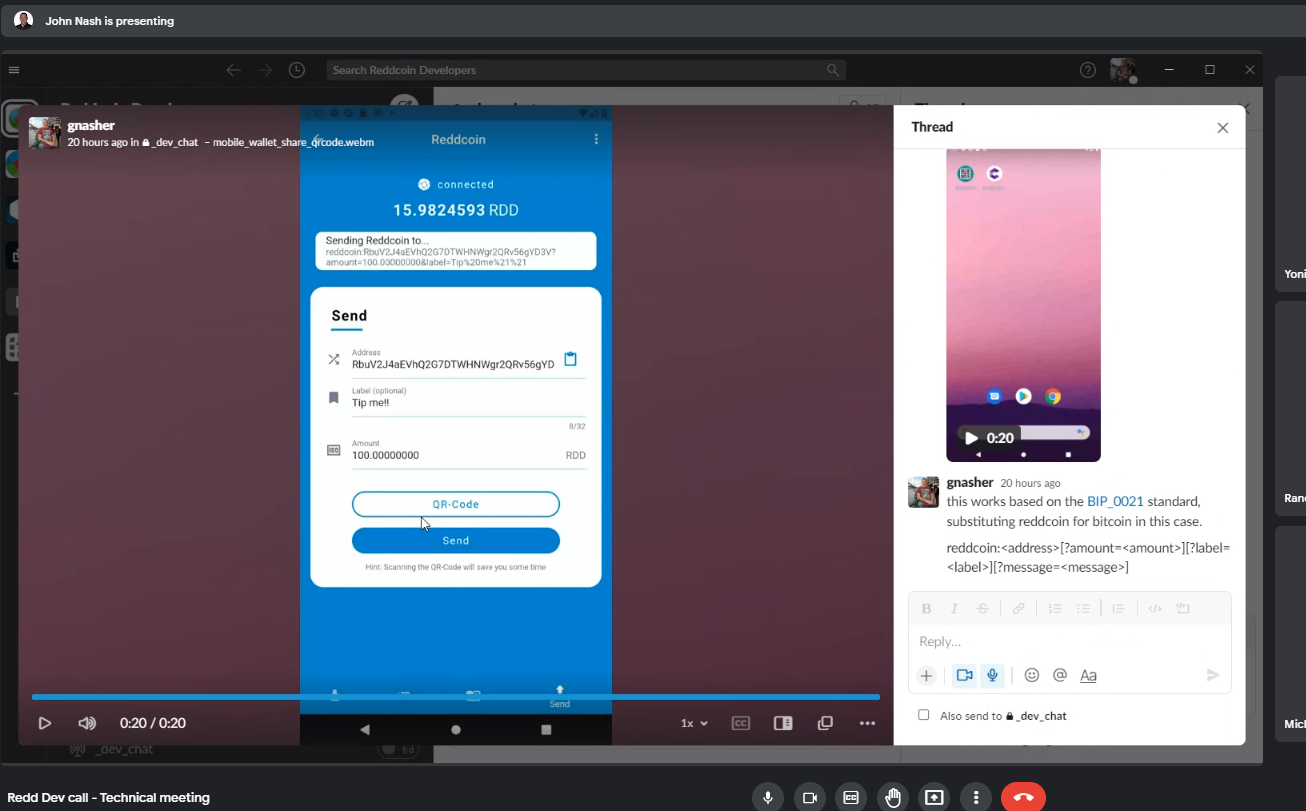
Task: Open video viewer more actions menu
Action: pos(867,723)
